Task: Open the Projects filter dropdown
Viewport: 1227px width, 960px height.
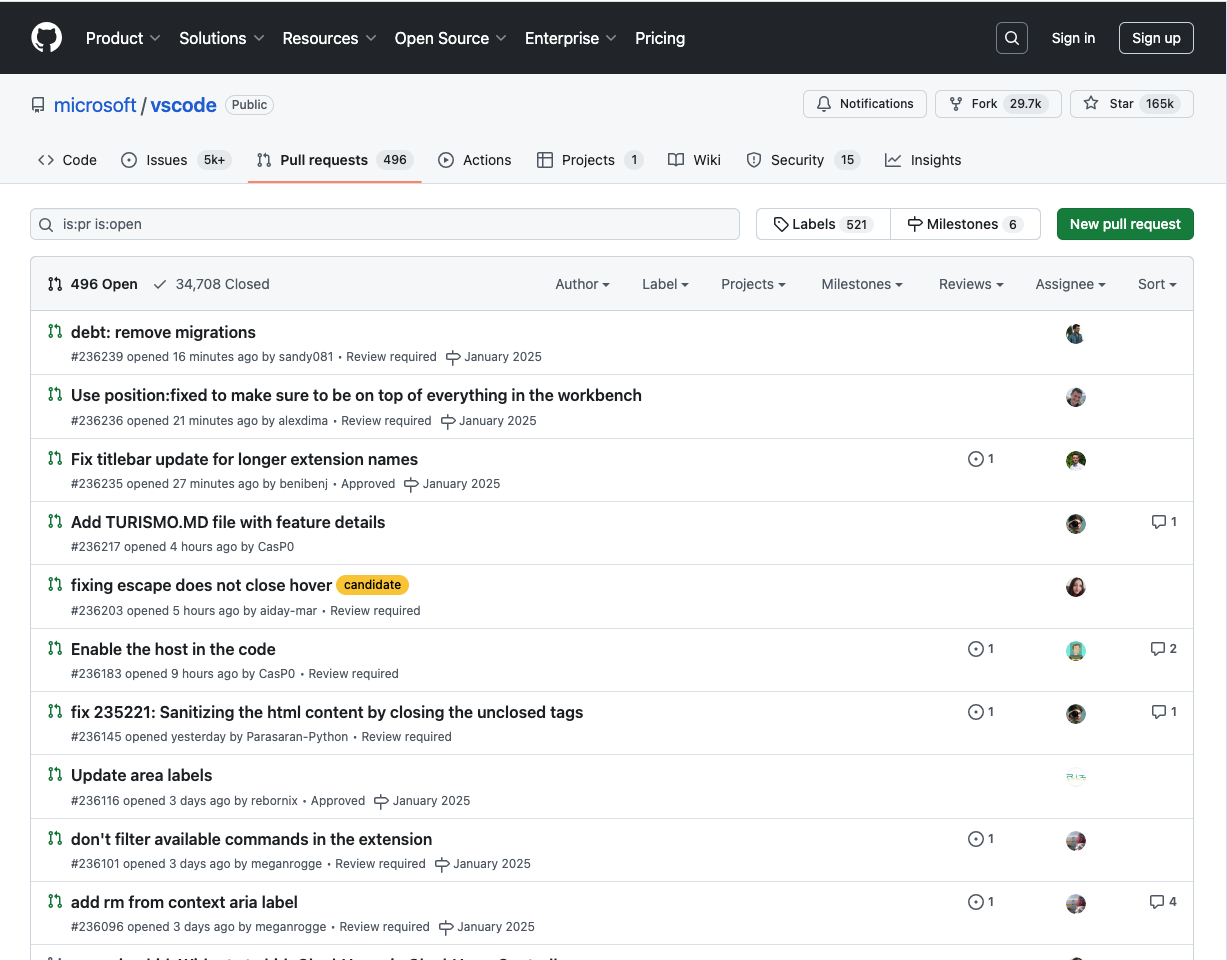Action: [x=753, y=284]
